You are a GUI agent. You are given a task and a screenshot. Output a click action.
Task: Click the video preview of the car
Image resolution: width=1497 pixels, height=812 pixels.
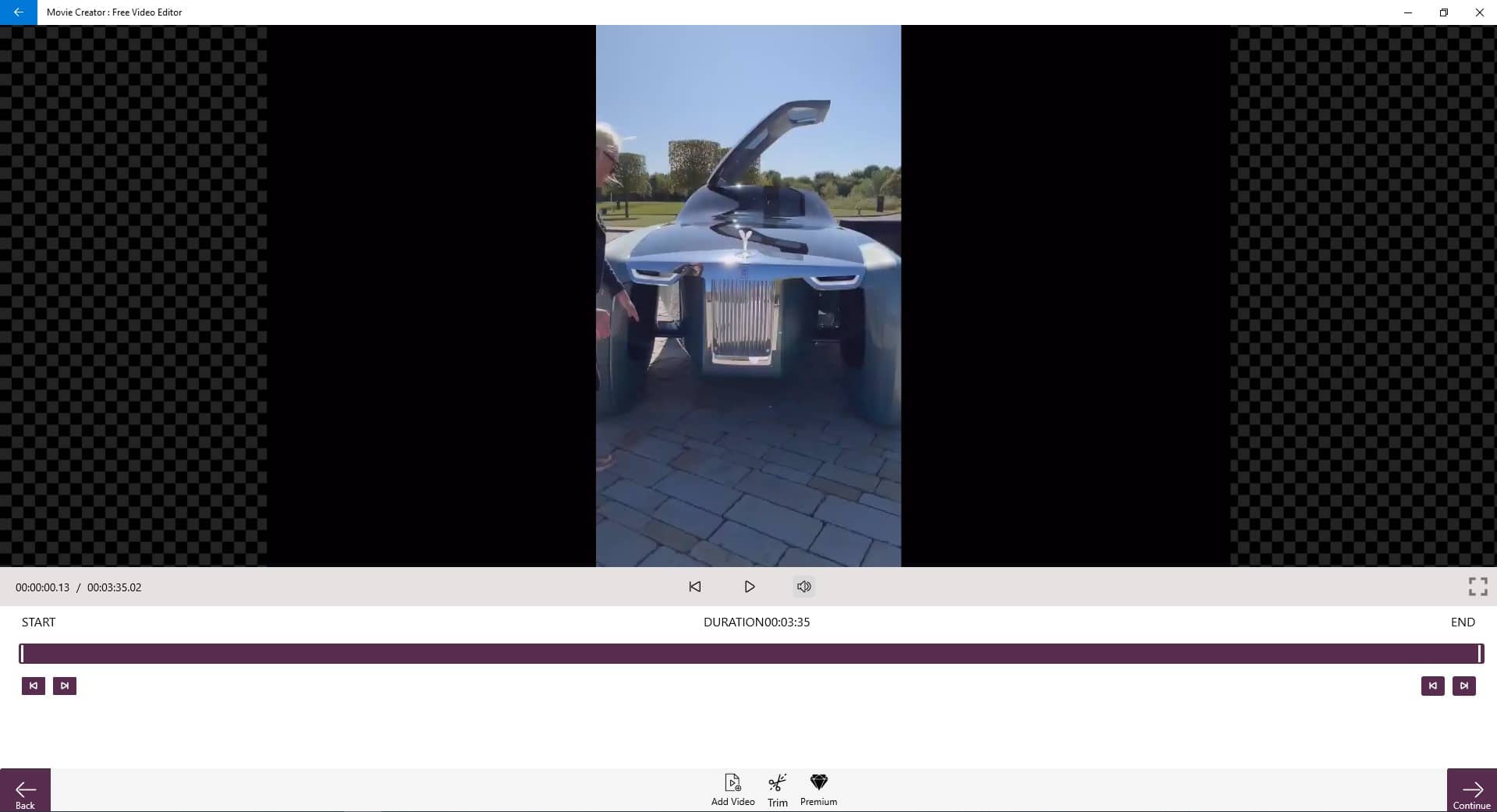pos(748,296)
